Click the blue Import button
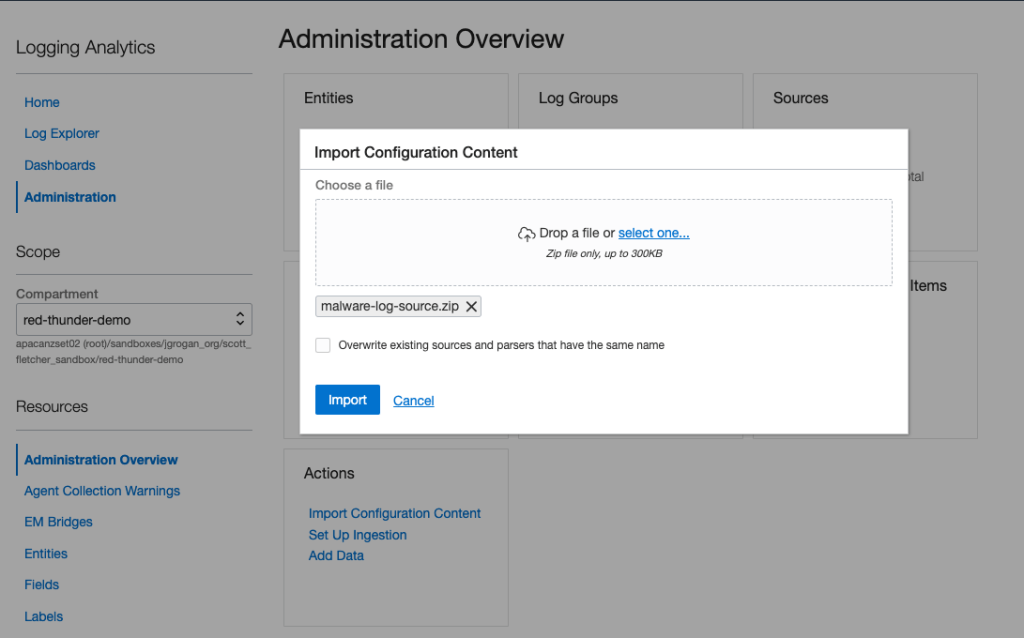Viewport: 1024px width, 638px height. [x=347, y=400]
